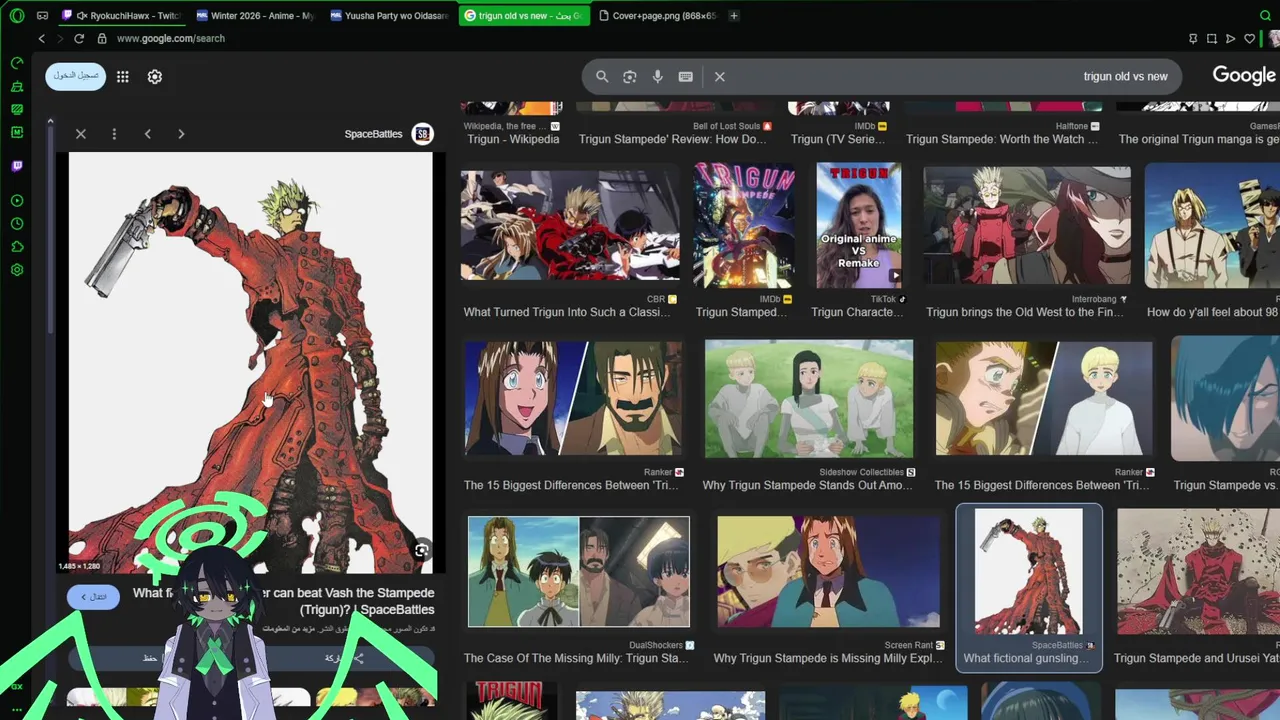Image resolution: width=1280 pixels, height=720 pixels.
Task: Click the blue Arabic sign-in button
Action: coord(76,76)
